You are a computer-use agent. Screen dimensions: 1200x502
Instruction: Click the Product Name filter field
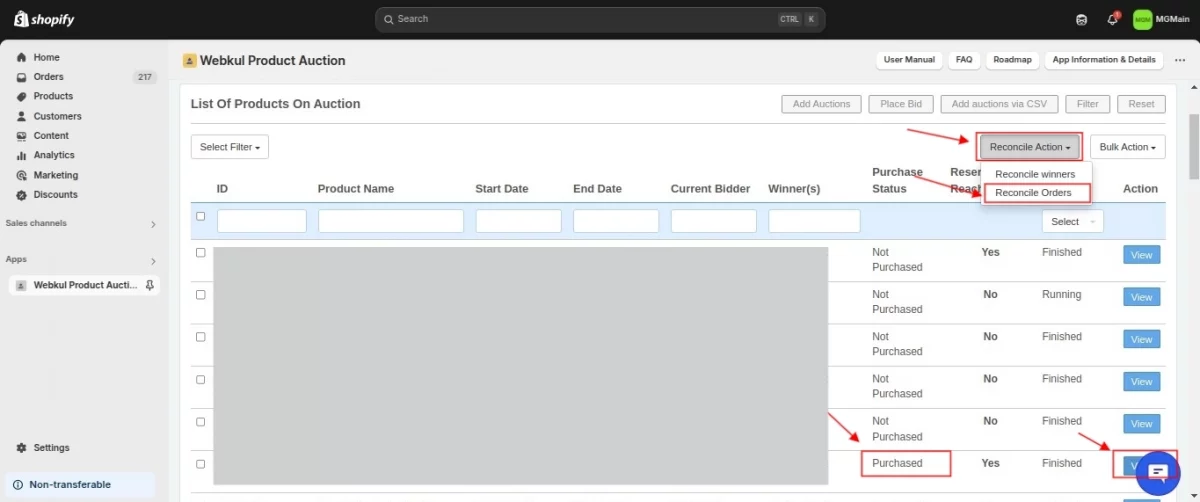pos(391,221)
